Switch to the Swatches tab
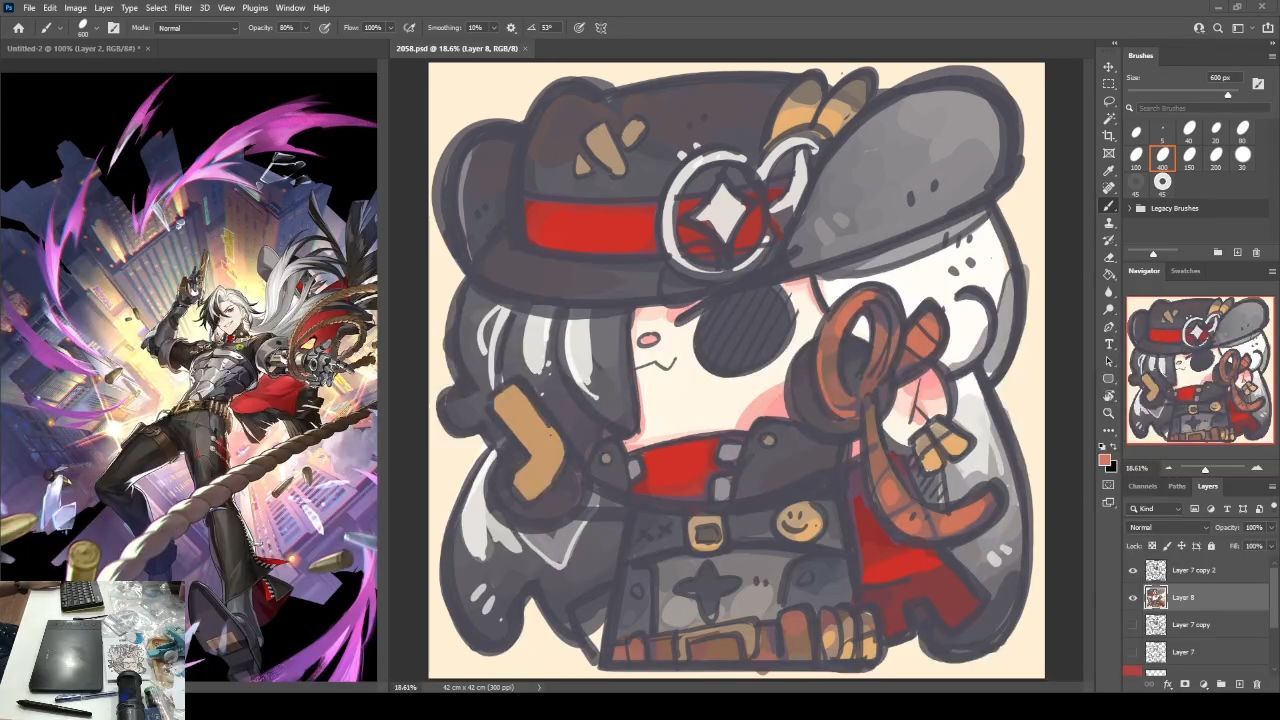 (x=1186, y=271)
